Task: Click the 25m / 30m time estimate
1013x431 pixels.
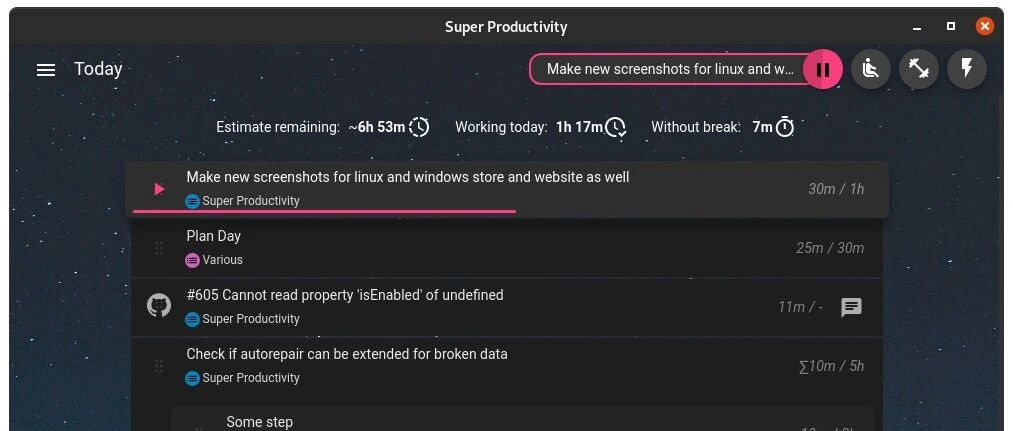Action: click(x=830, y=248)
